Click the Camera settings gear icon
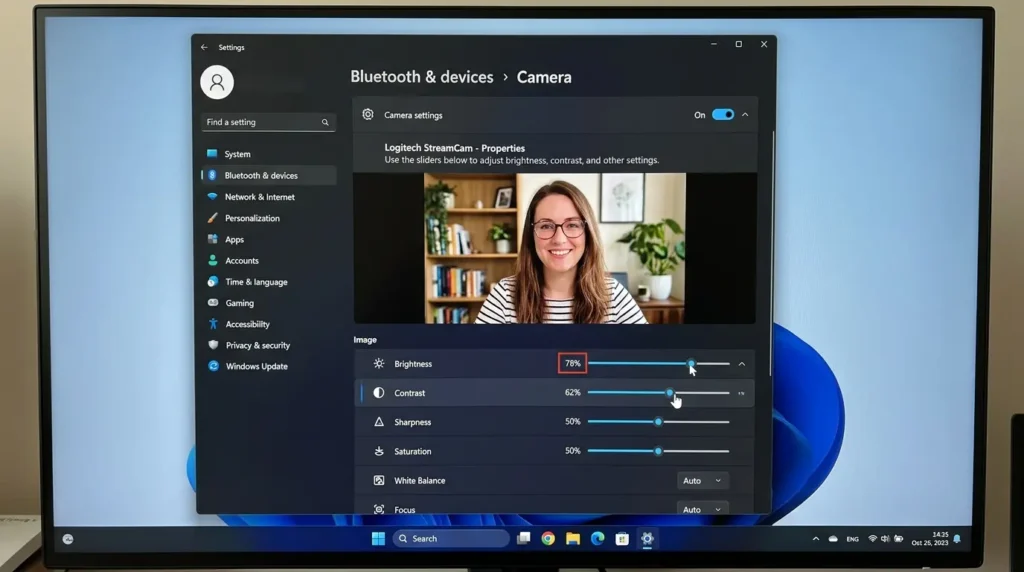Image resolution: width=1024 pixels, height=572 pixels. click(x=368, y=114)
